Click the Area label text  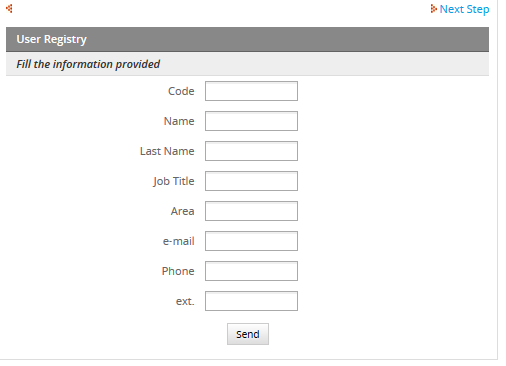182,211
